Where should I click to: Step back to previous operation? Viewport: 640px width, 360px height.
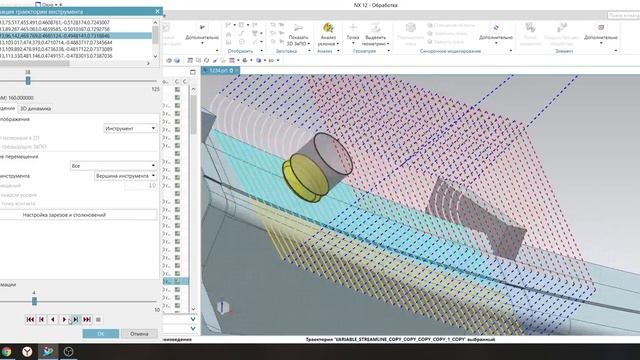pos(42,320)
